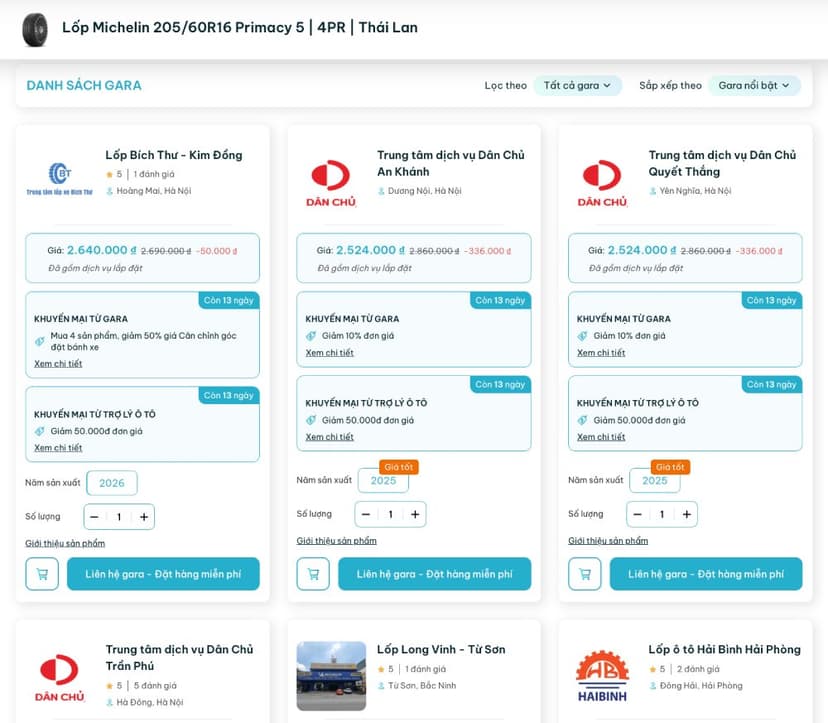
Task: Click Bích Thư rating 5 | 1 đánh giá
Action: pyautogui.click(x=140, y=174)
